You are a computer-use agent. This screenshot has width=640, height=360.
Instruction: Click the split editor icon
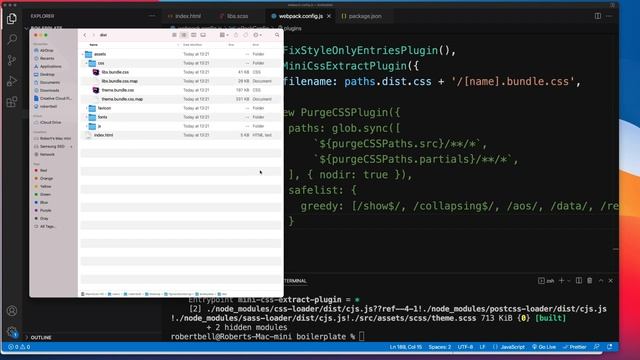598,16
